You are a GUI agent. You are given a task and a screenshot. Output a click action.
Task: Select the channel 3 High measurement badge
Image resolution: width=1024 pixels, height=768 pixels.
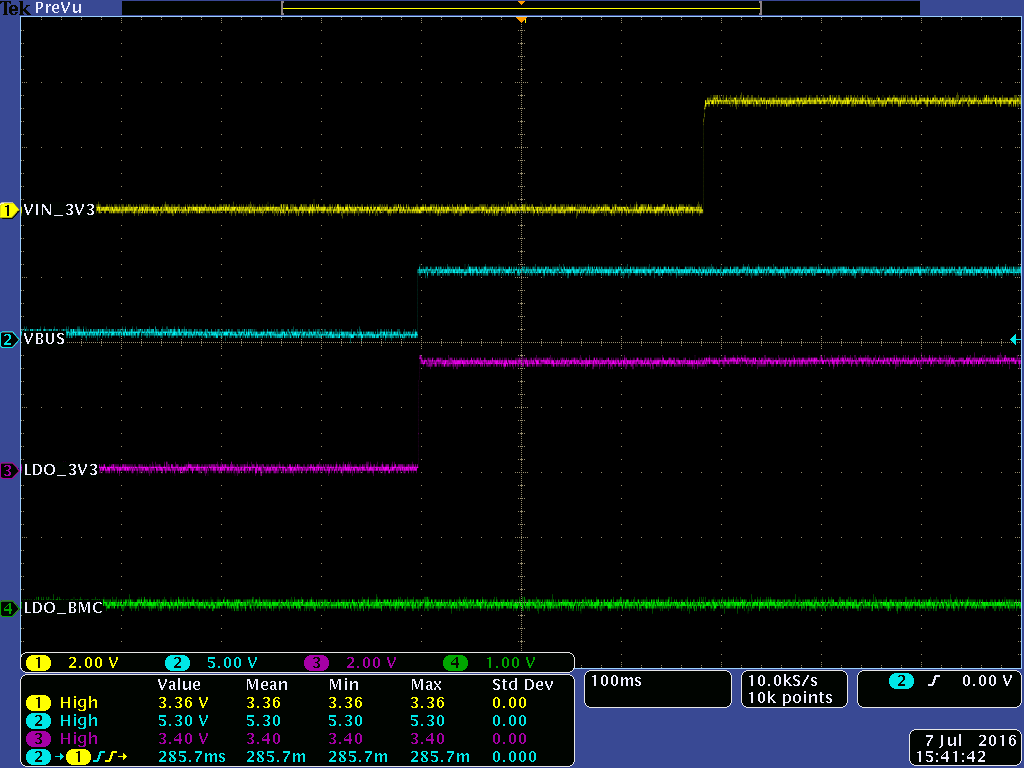point(39,739)
